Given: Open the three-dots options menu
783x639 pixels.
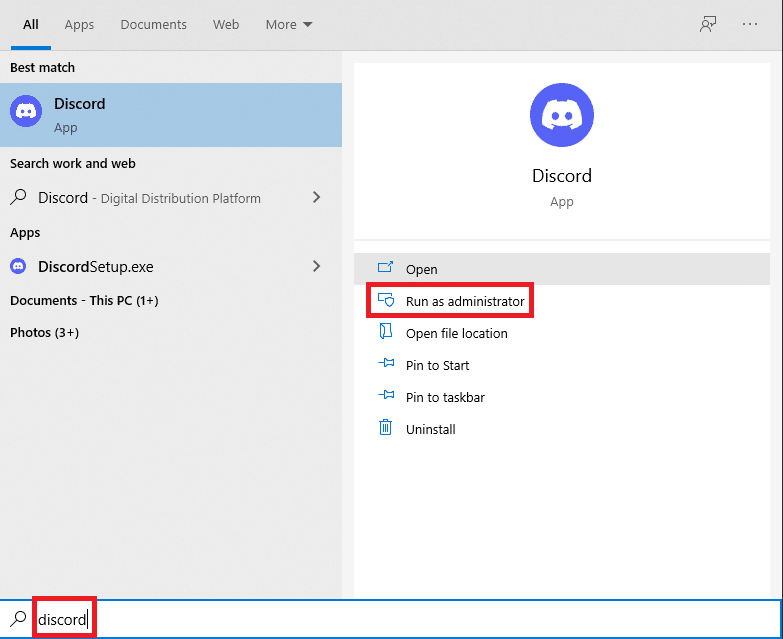Looking at the screenshot, I should 750,24.
